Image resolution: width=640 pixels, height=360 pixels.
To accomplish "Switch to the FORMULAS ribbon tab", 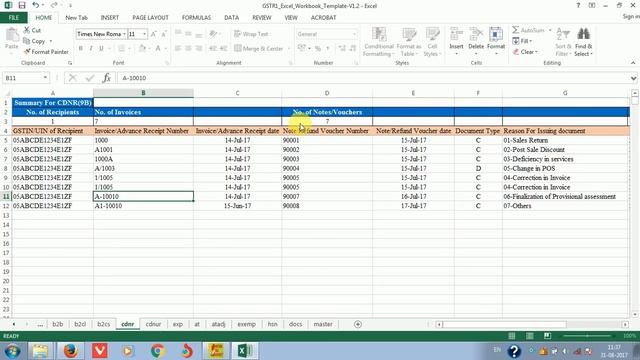I will click(x=196, y=18).
